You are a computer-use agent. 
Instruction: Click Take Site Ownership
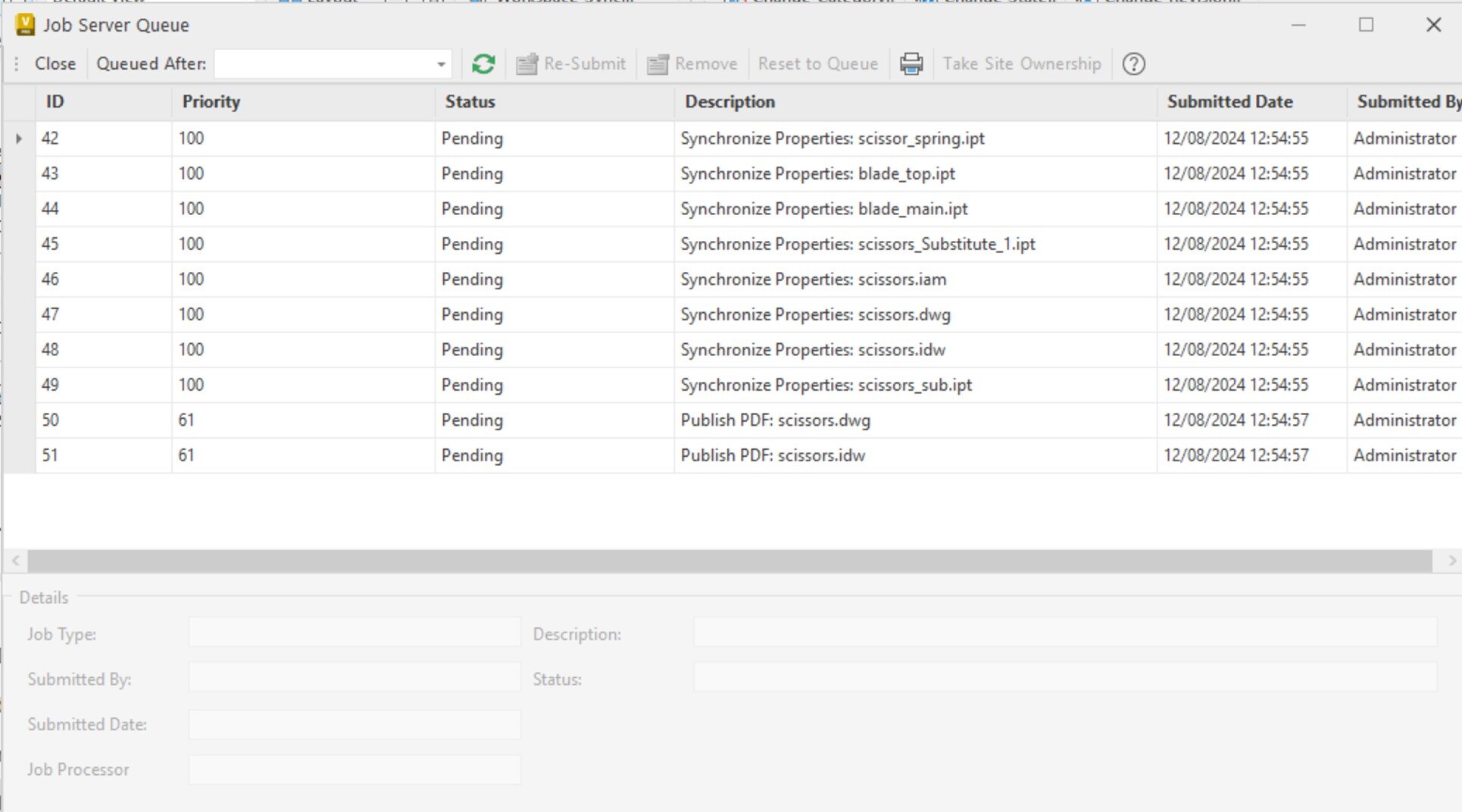1023,64
